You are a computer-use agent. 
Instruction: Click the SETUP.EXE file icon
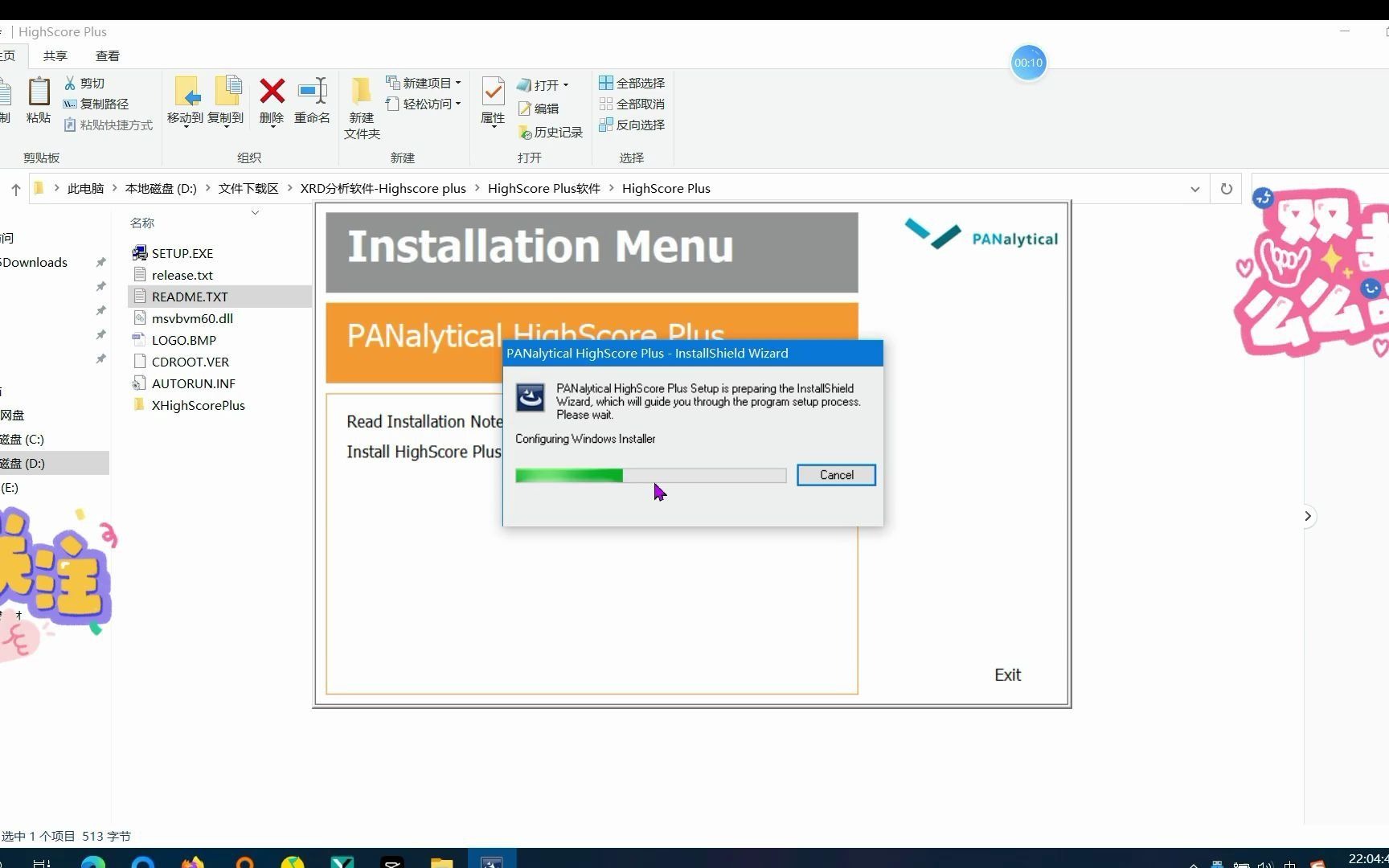tap(139, 253)
